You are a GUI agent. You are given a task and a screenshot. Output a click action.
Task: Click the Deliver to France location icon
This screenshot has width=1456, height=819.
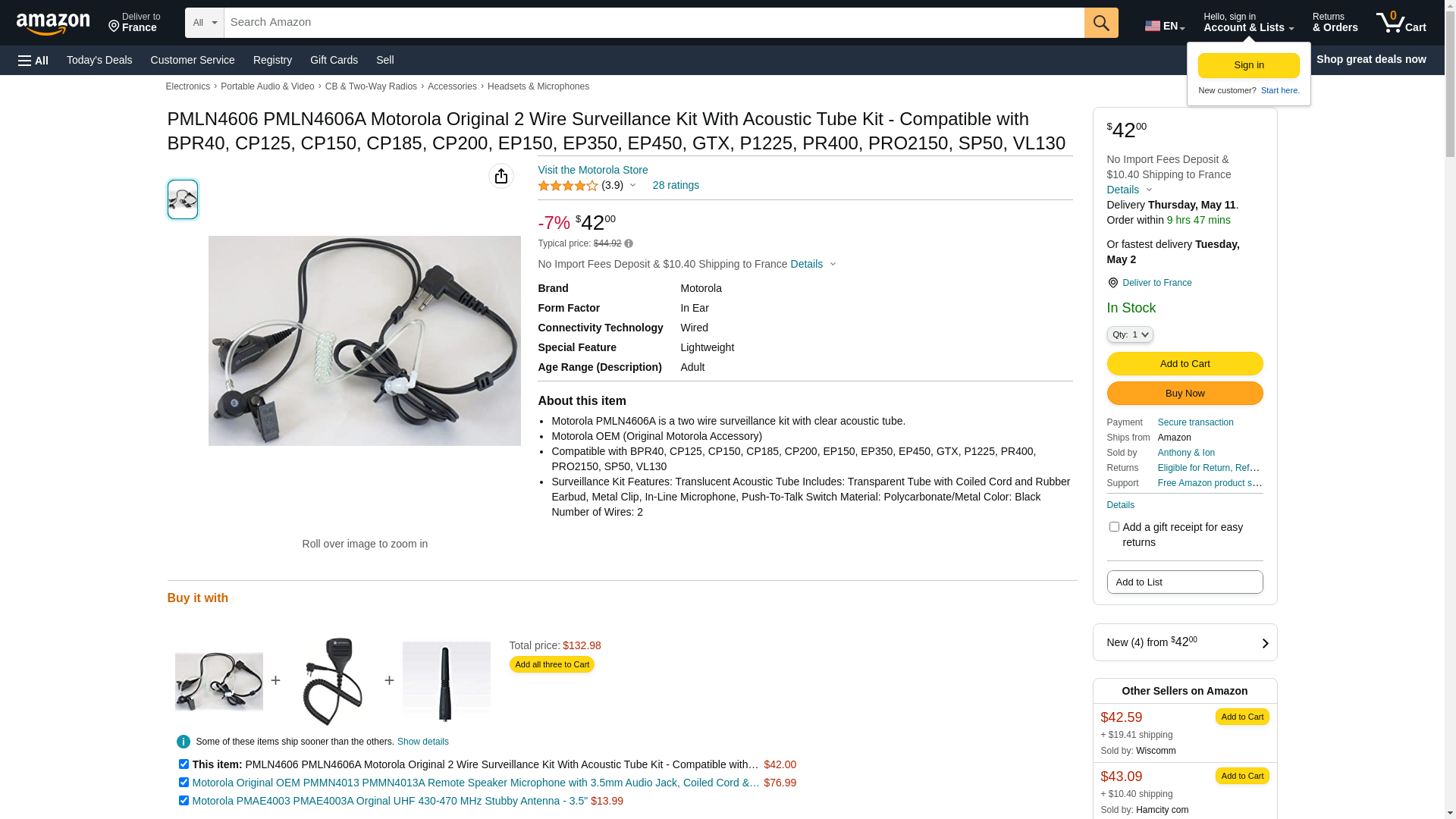[x=1112, y=283]
